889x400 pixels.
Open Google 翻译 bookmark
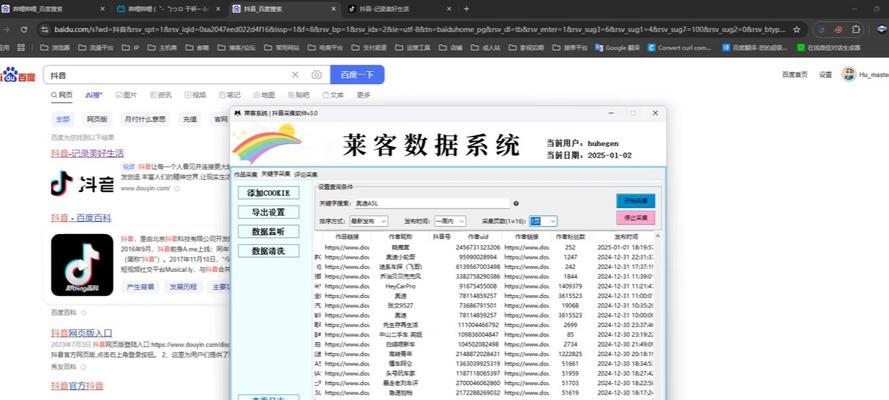point(619,48)
